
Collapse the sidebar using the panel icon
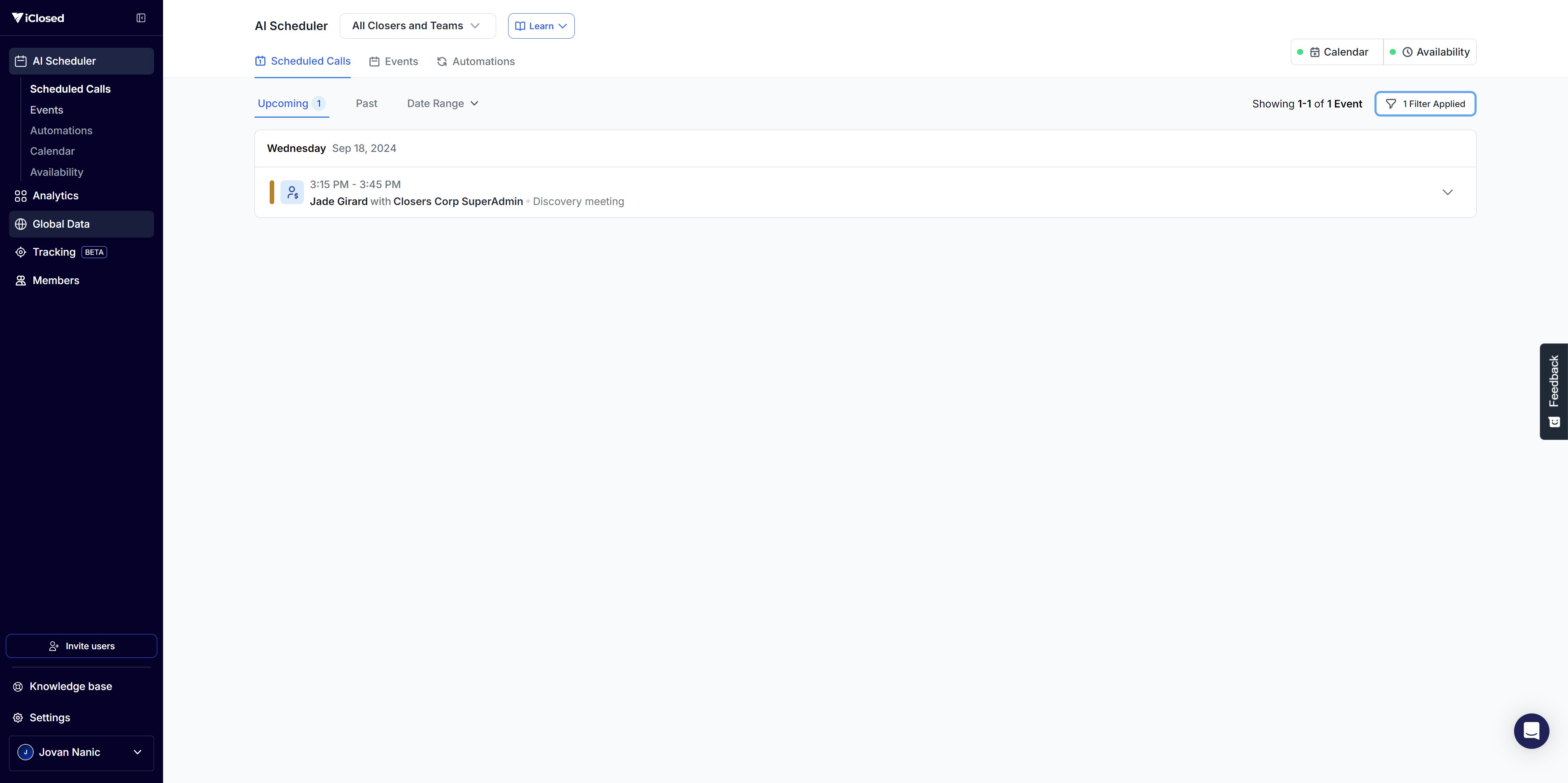click(140, 18)
